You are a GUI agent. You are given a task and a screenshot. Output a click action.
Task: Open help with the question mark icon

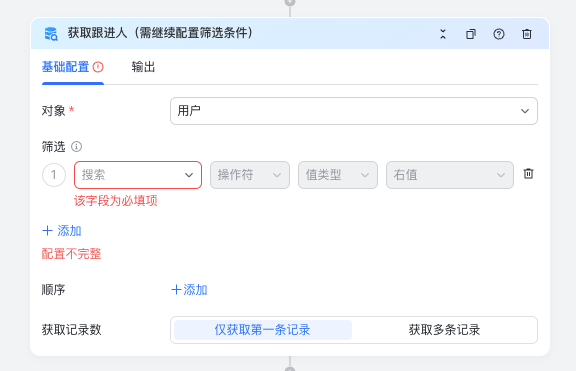pos(499,34)
